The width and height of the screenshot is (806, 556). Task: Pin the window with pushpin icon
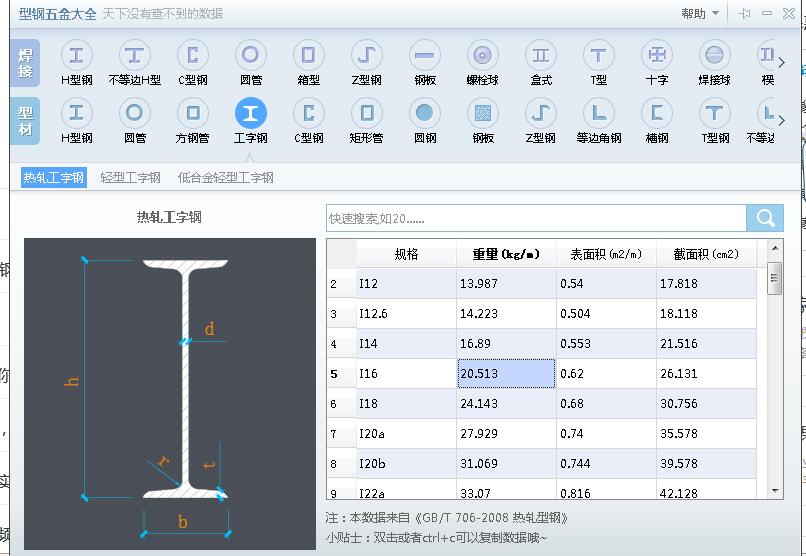click(744, 13)
